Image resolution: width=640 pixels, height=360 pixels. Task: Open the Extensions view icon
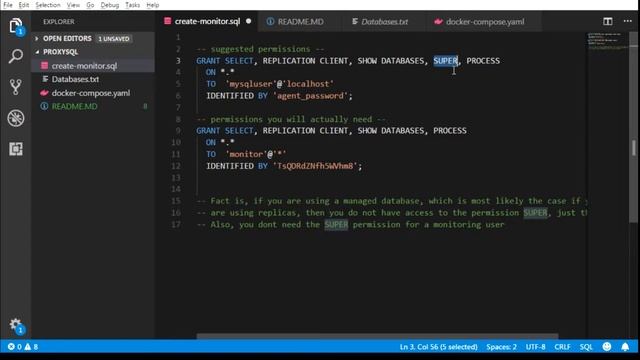pyautogui.click(x=16, y=149)
